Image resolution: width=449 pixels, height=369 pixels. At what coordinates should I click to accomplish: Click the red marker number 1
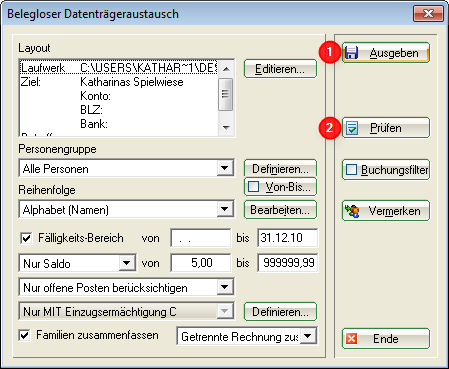(x=329, y=52)
